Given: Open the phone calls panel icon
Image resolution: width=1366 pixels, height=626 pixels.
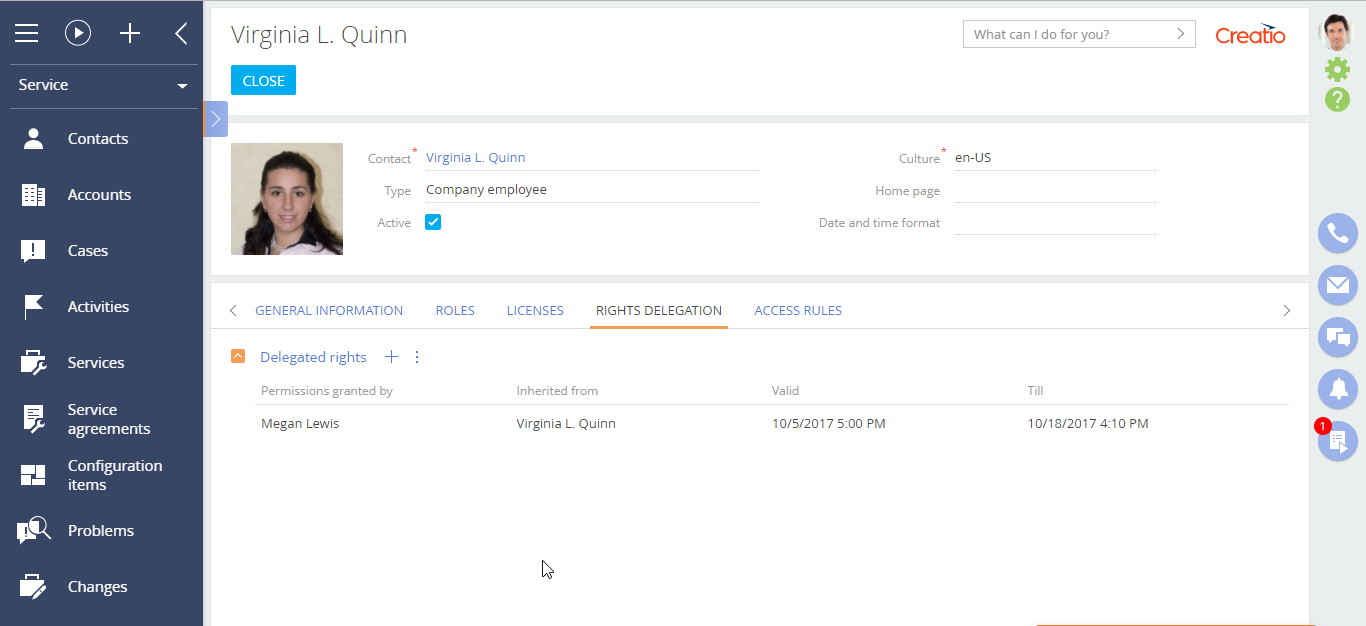Looking at the screenshot, I should tap(1337, 234).
